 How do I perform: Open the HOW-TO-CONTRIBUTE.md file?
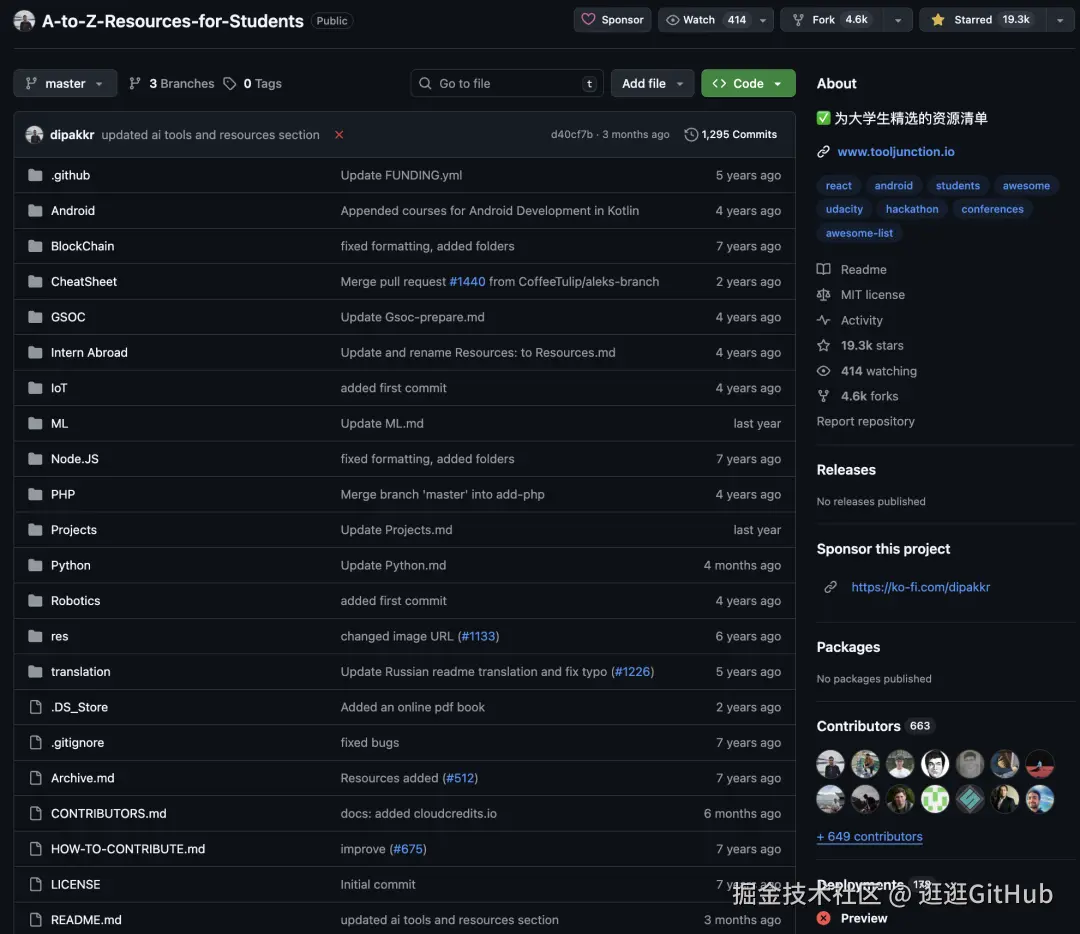(128, 849)
